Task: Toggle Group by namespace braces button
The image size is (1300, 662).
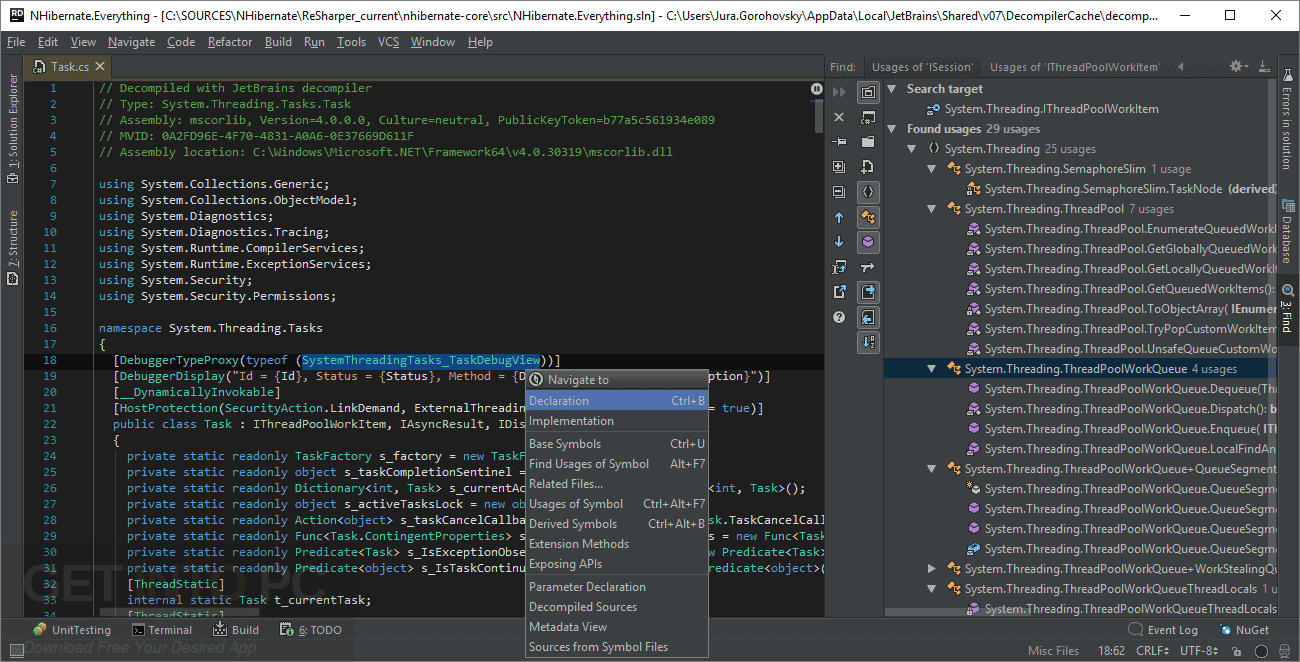Action: pos(868,192)
